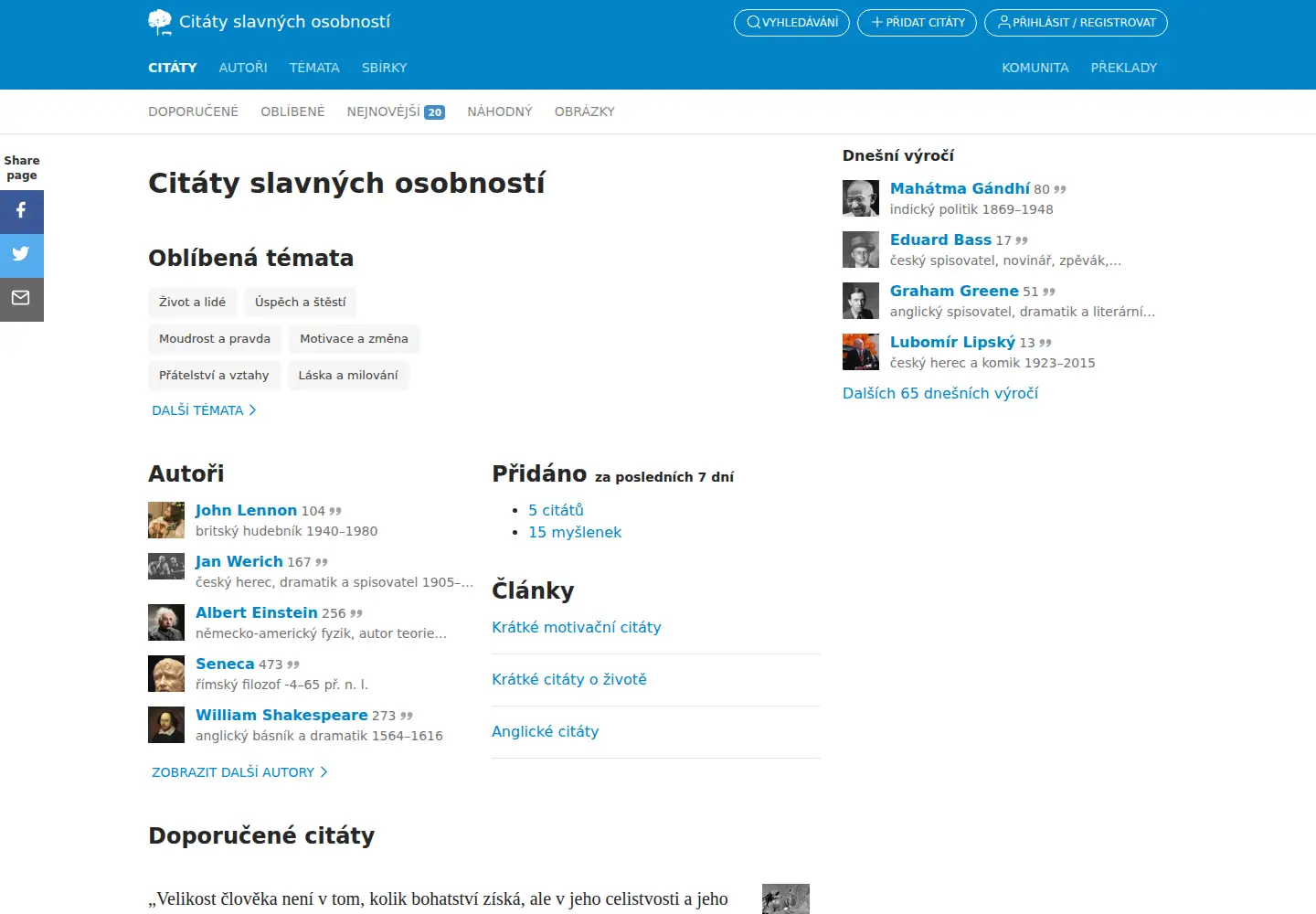This screenshot has height=914, width=1316.
Task: Select the Život a lidé topic tag
Action: click(x=192, y=302)
